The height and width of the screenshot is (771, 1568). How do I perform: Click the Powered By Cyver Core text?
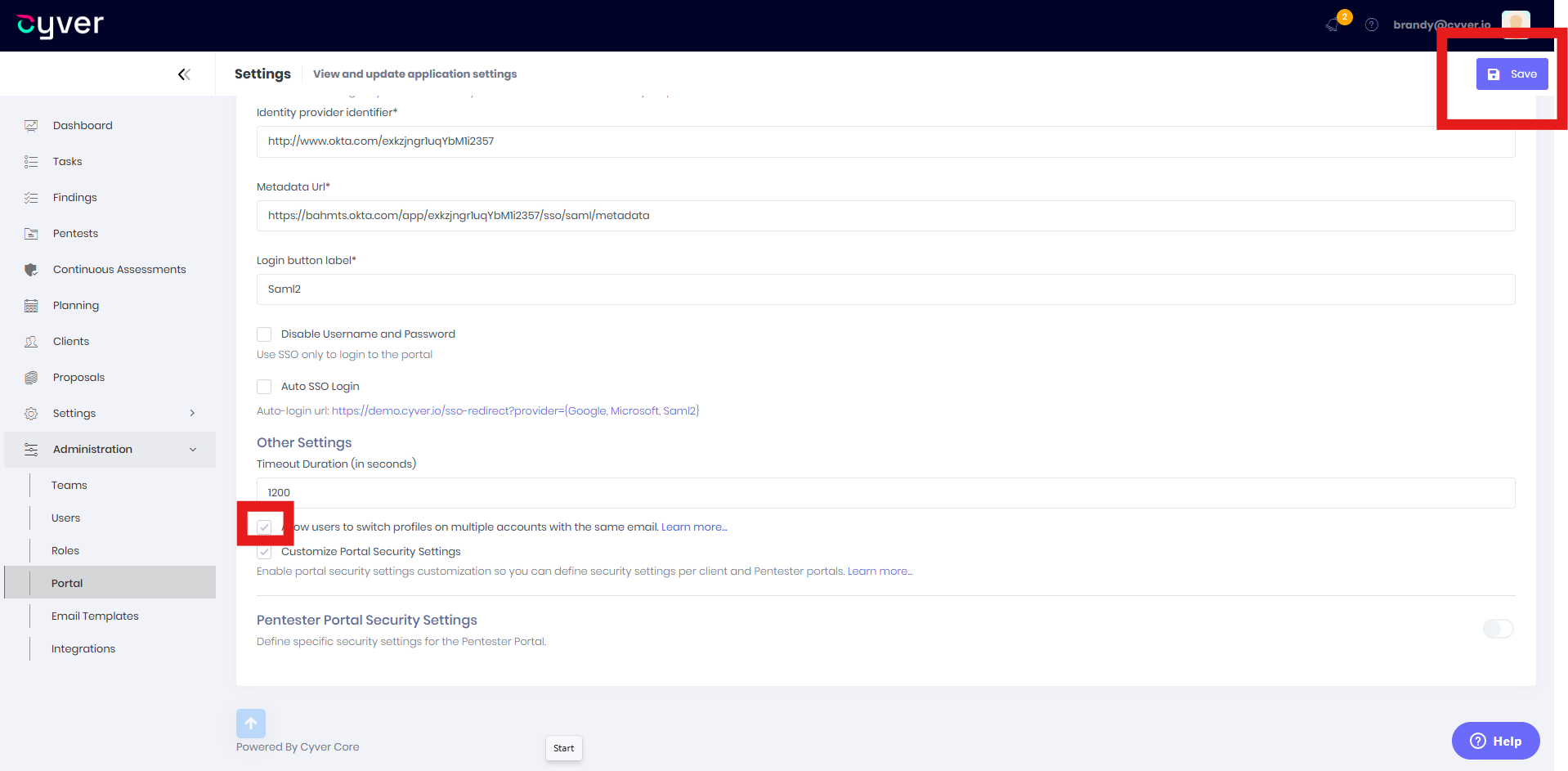[298, 747]
